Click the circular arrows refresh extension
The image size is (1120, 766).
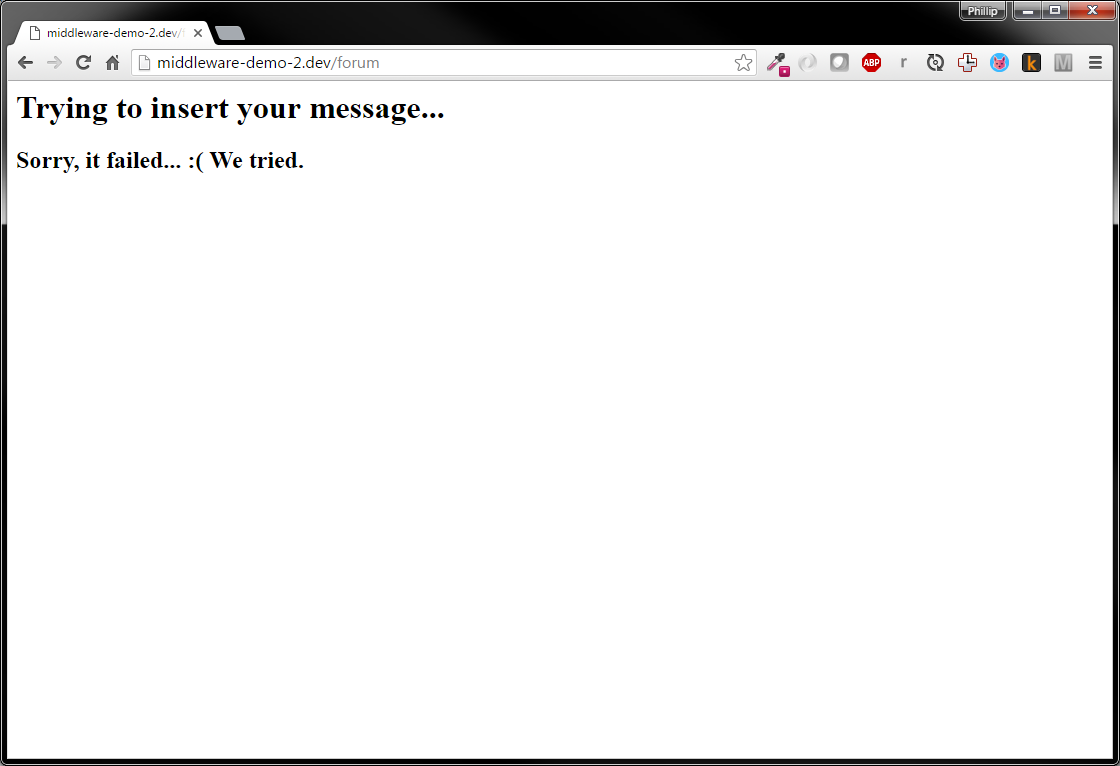935,63
